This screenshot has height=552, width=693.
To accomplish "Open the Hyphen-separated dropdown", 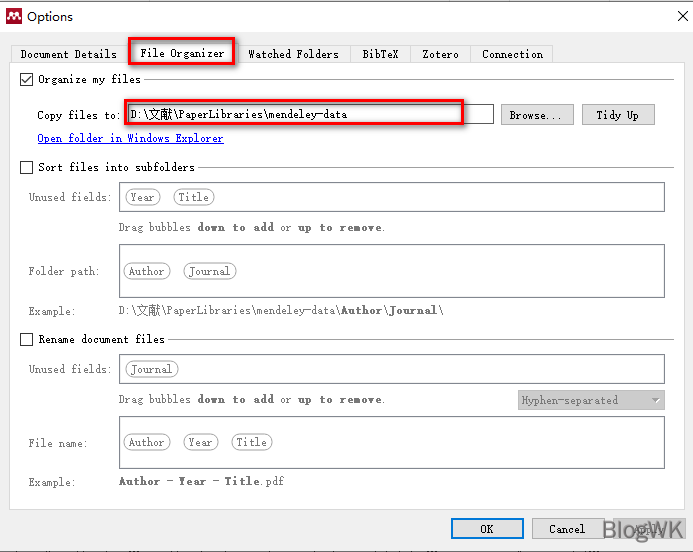I will click(x=591, y=400).
